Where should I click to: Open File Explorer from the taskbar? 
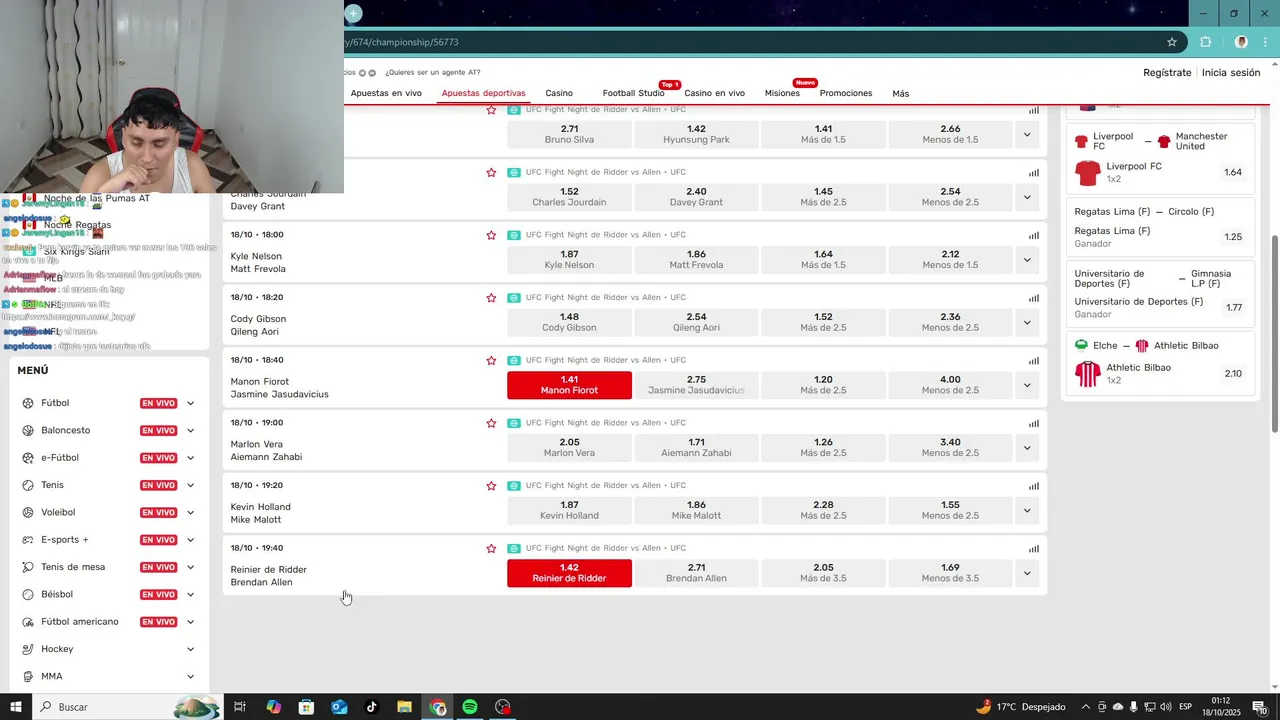[x=404, y=707]
